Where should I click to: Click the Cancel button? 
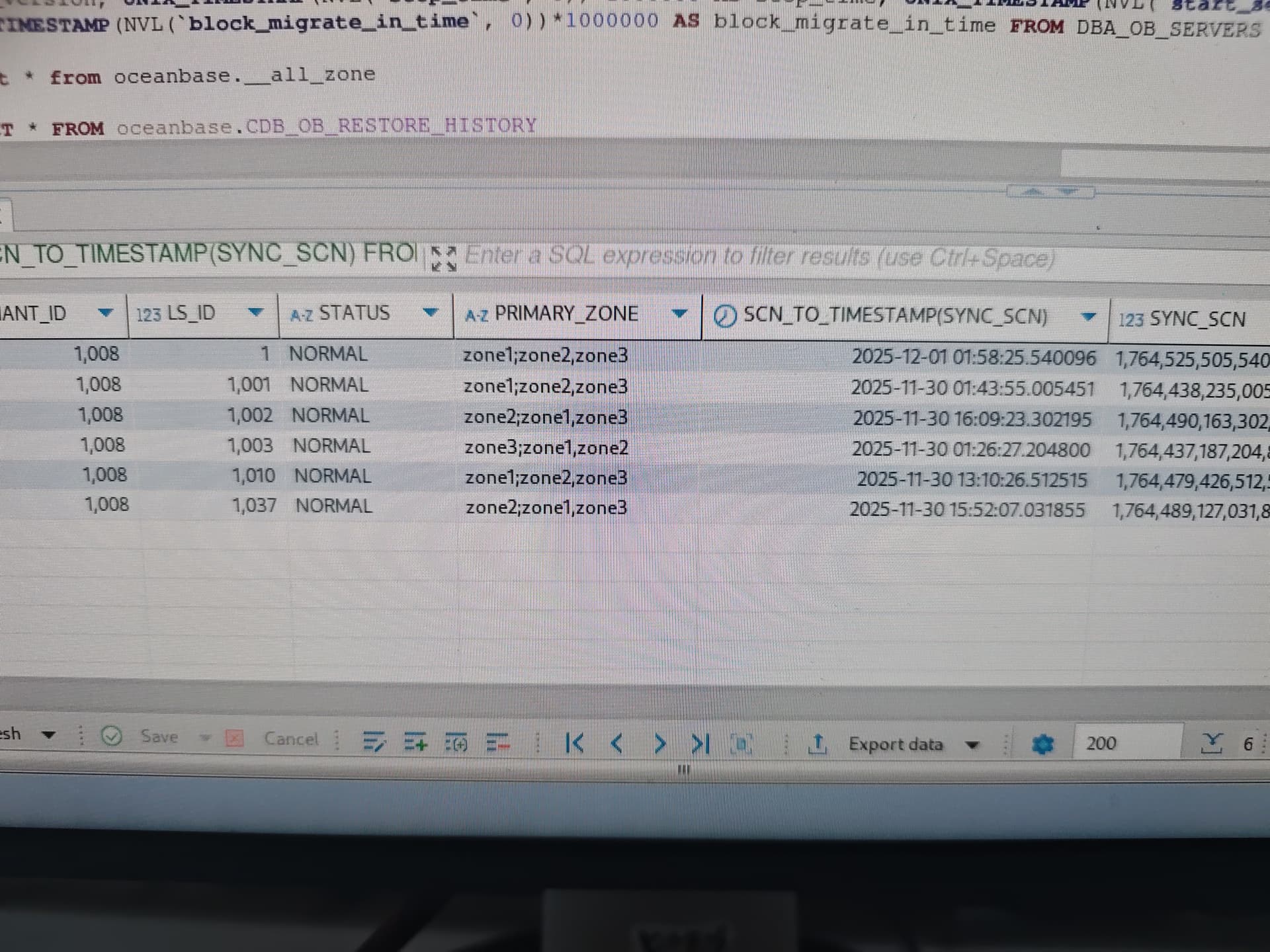pos(290,738)
